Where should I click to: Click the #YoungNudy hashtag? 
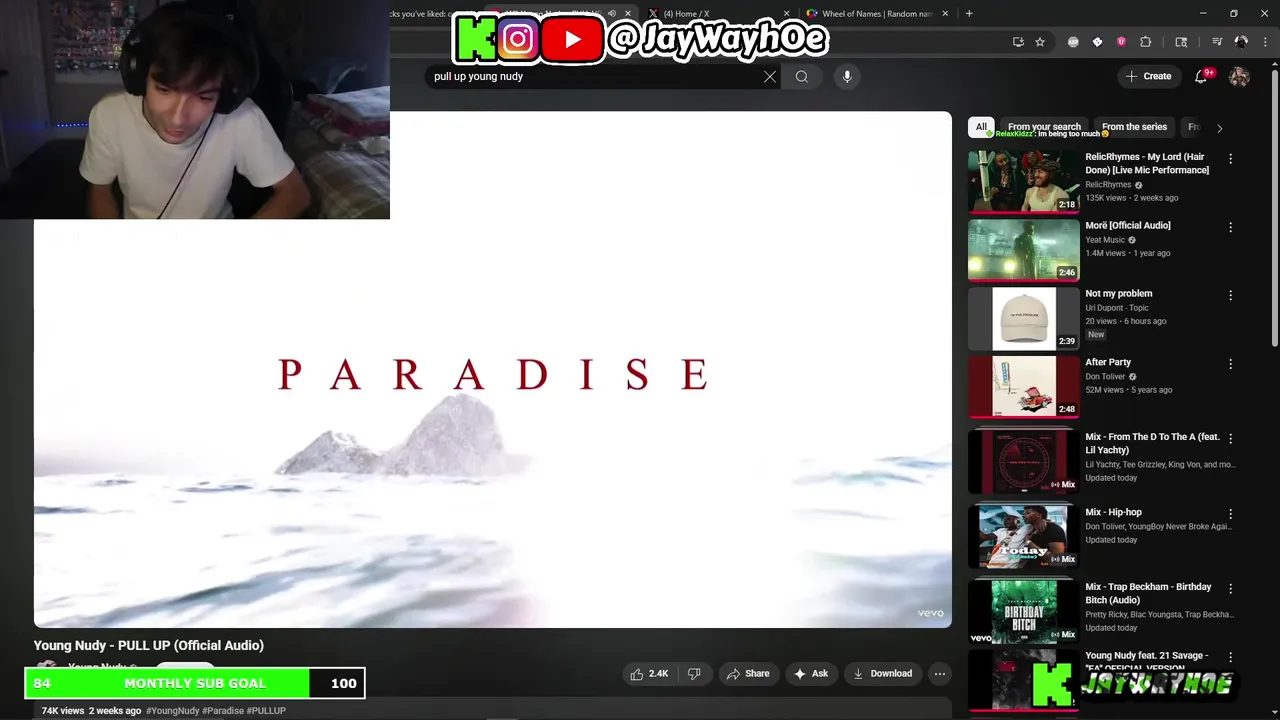pos(173,711)
